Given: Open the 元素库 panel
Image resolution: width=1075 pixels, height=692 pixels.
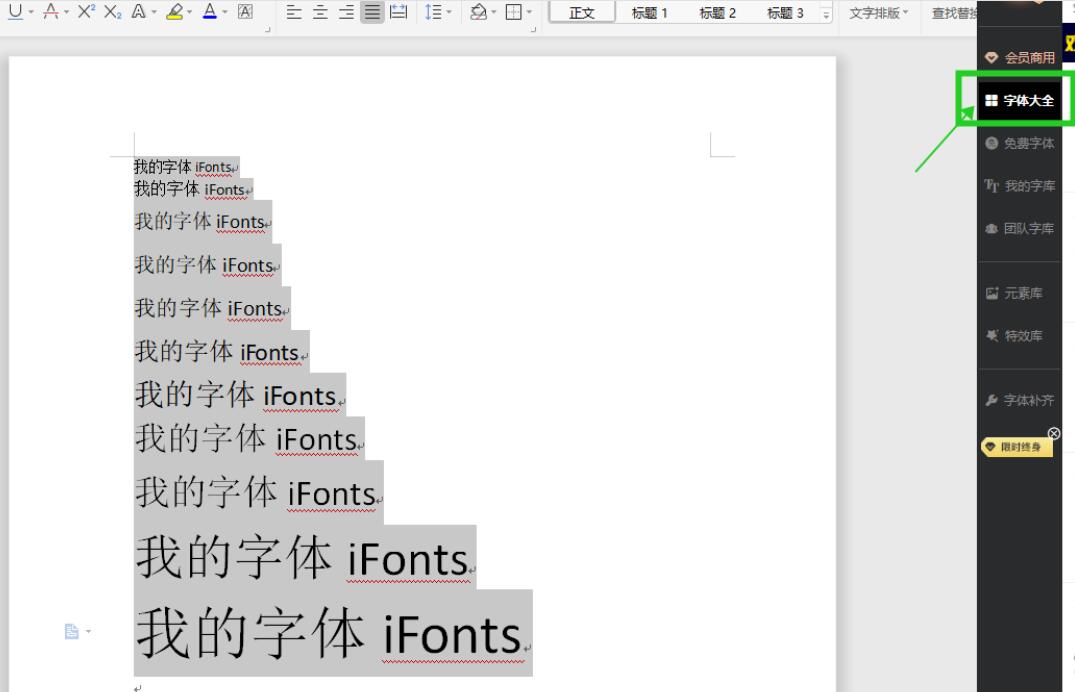Looking at the screenshot, I should 1019,292.
